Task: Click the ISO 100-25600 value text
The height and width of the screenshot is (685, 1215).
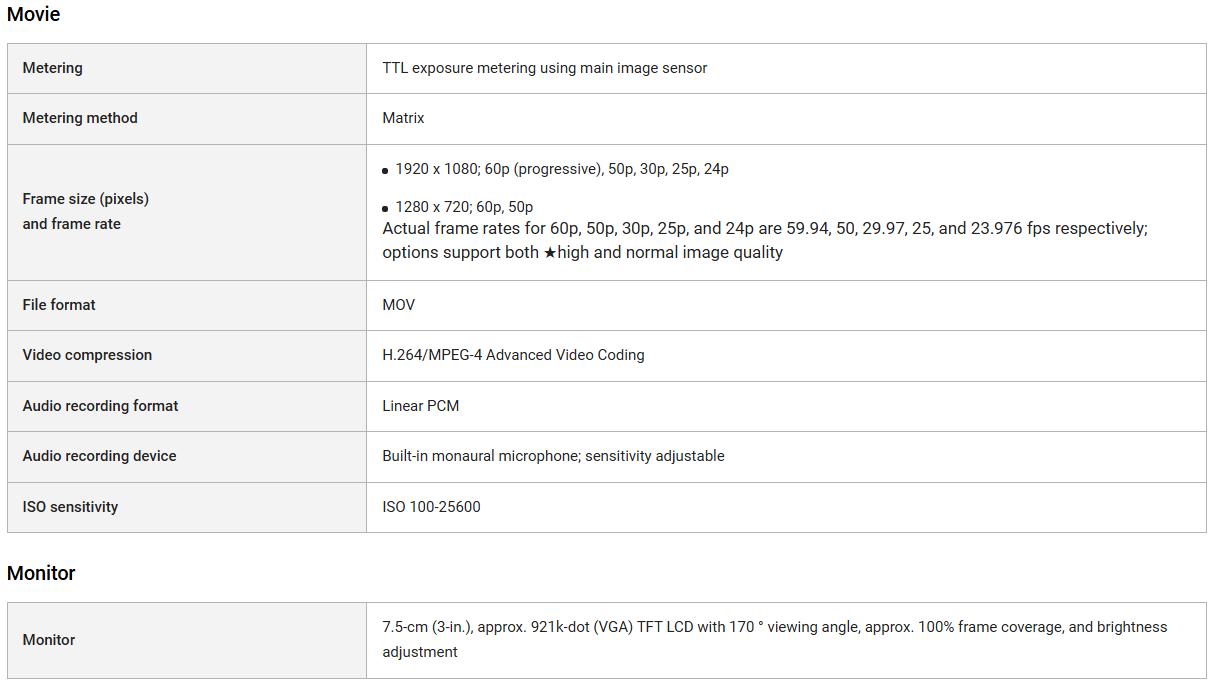Action: click(431, 507)
